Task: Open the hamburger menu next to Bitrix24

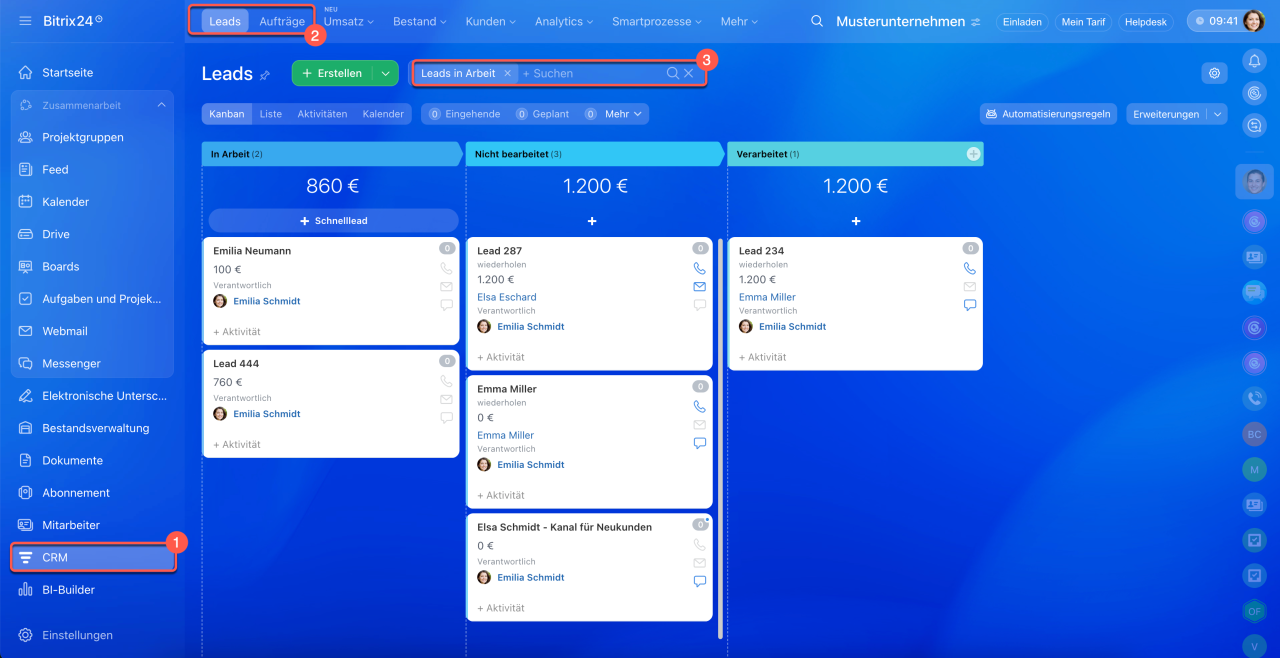Action: (25, 21)
